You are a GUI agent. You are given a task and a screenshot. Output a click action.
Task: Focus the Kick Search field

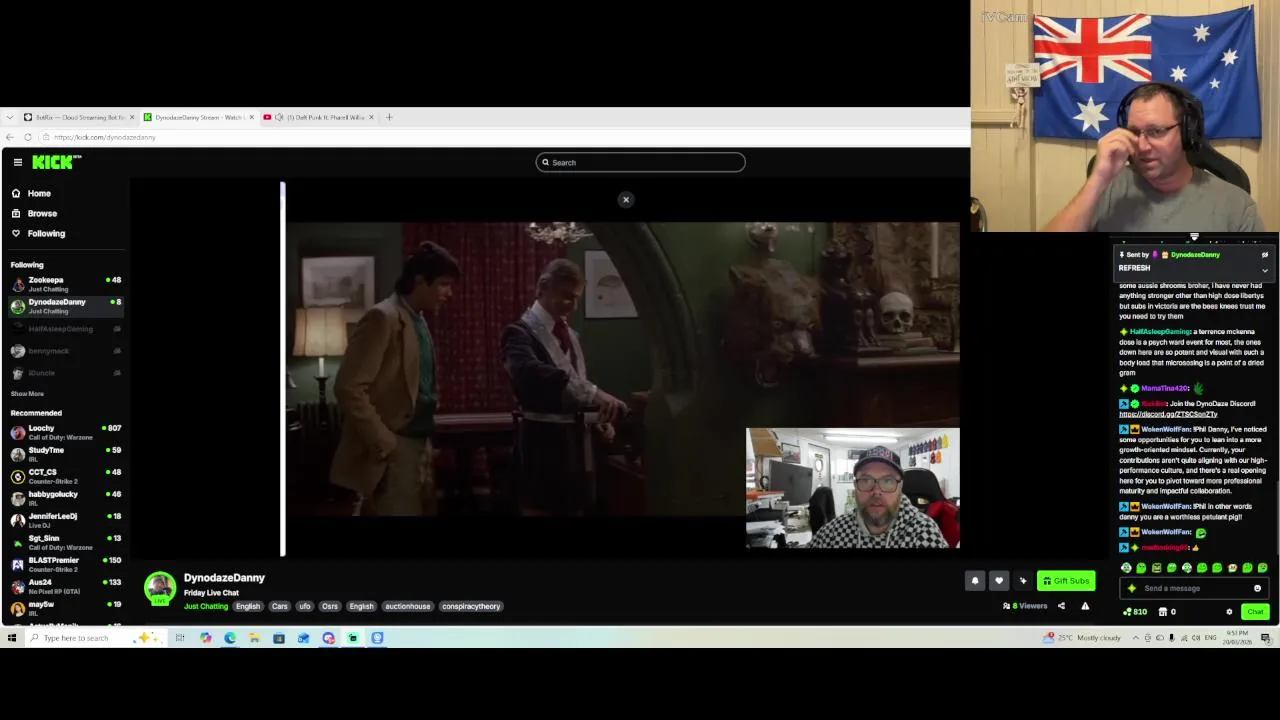(x=640, y=162)
